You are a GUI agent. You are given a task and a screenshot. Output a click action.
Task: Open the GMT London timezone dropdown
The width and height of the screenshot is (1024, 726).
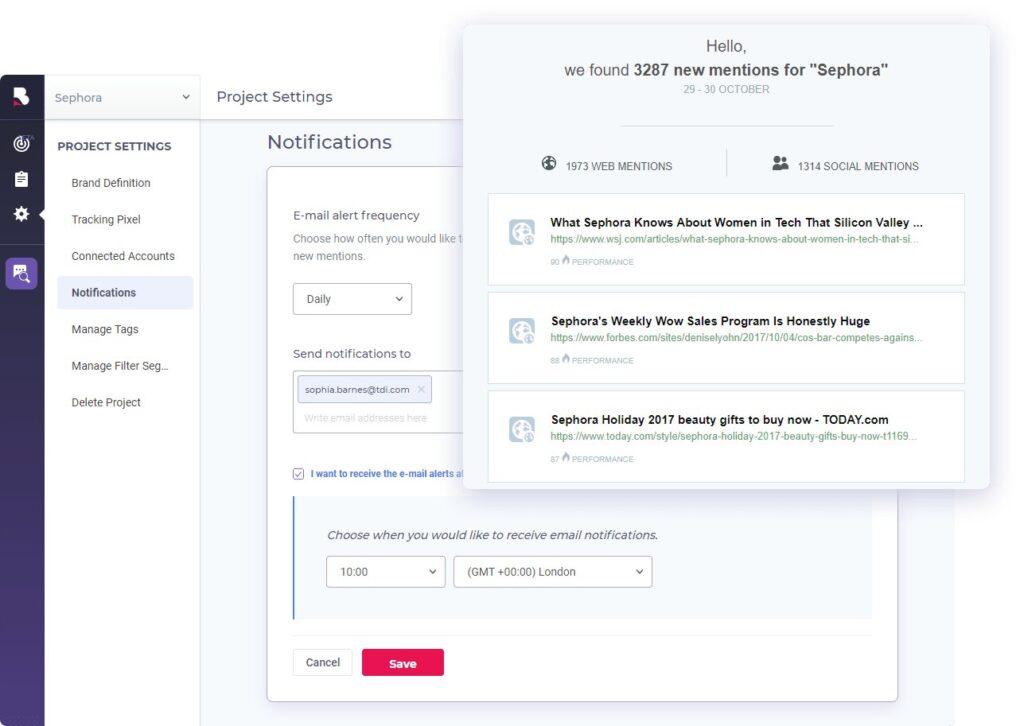552,571
